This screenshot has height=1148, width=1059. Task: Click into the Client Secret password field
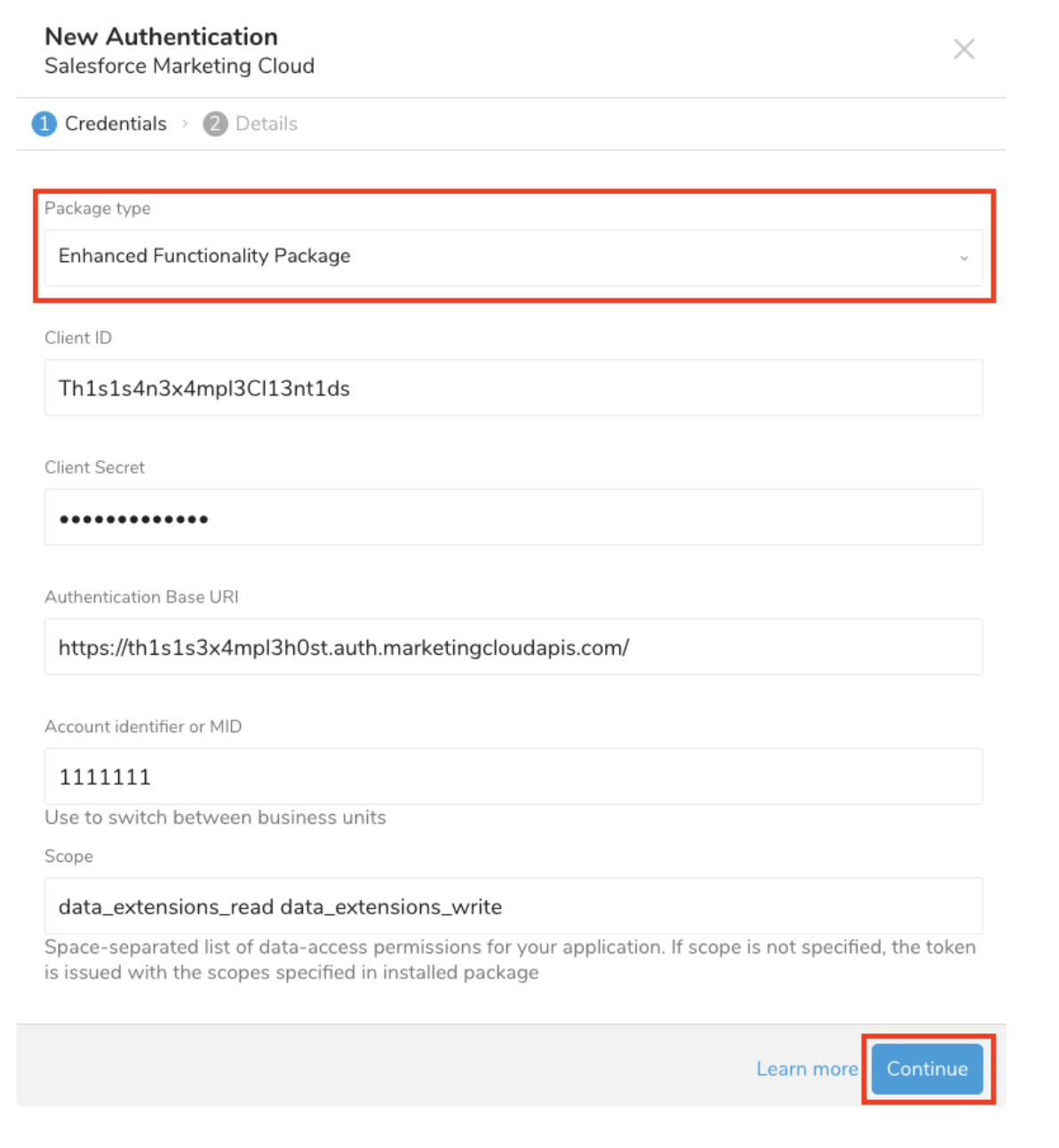(x=513, y=517)
